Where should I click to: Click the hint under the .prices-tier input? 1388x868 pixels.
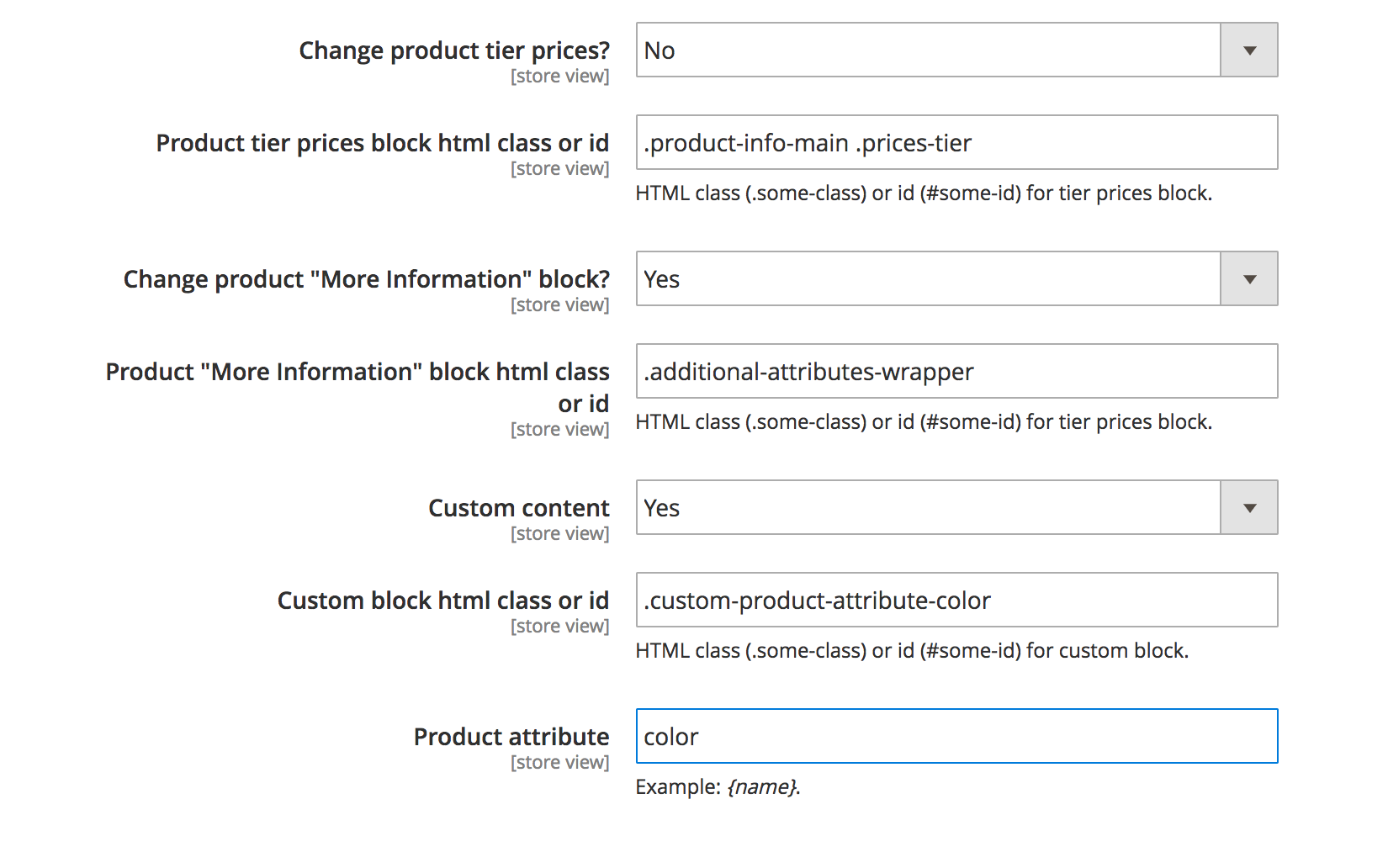(924, 193)
